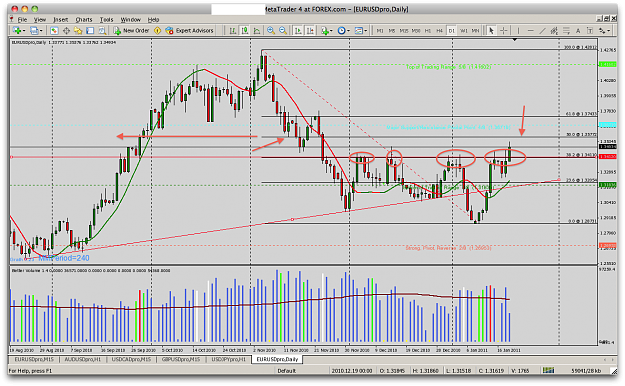Click the yellow diamond alert icon
Viewport: 625px width, 386px height.
[157, 31]
